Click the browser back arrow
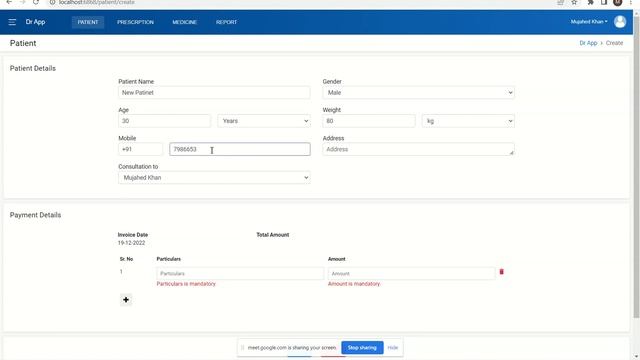Screen dimensions: 640x360 [x=9, y=2]
